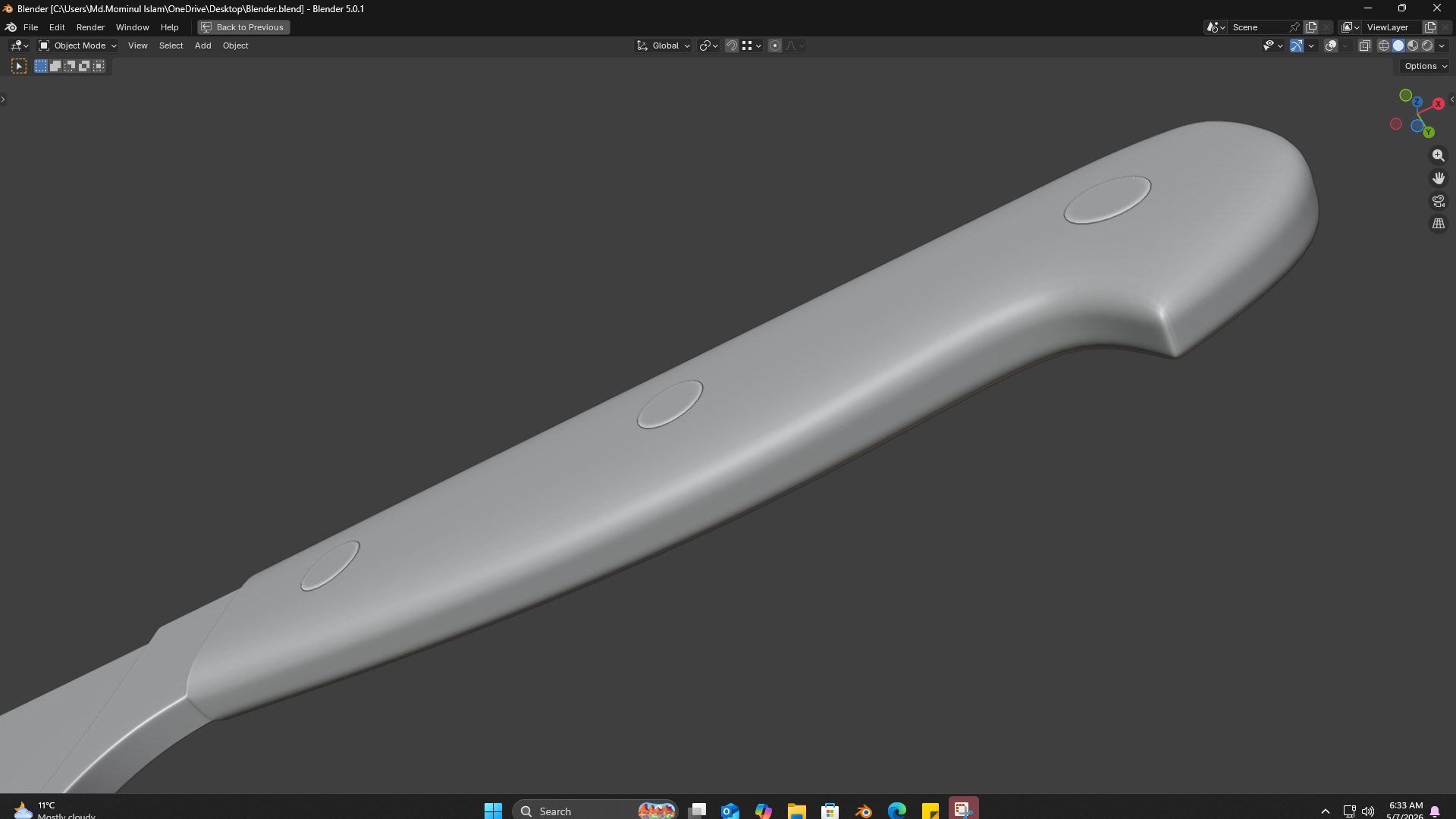Toggle the camera view icon

[x=1438, y=201]
